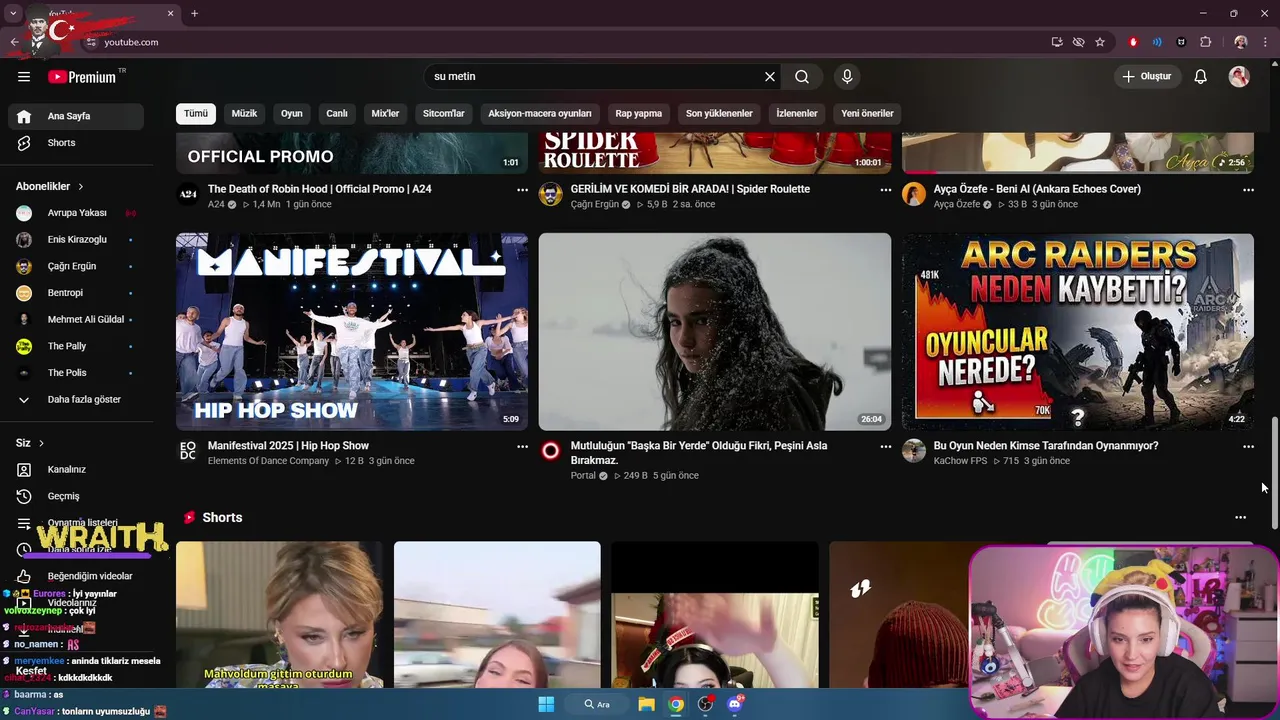The height and width of the screenshot is (720, 1280).
Task: Open Kanalınız in sidebar
Action: pyautogui.click(x=76, y=469)
